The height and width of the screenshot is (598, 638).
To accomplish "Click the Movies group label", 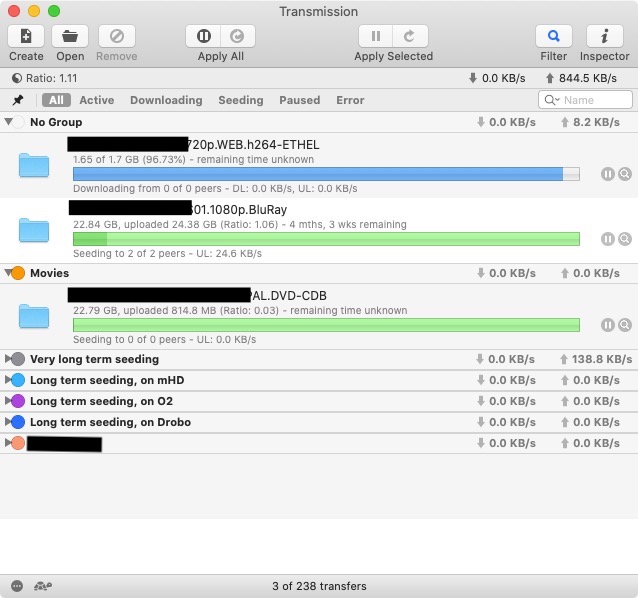I will 50,273.
